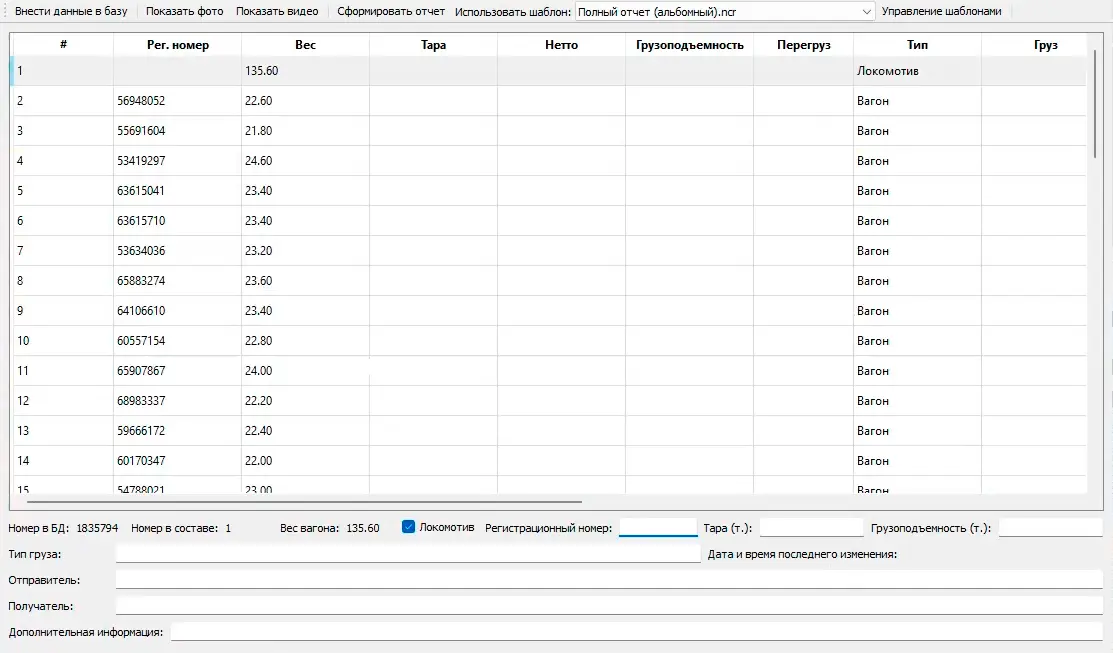The image size is (1113, 653).
Task: Select the 'Локомотив' row in the table
Action: click(887, 71)
